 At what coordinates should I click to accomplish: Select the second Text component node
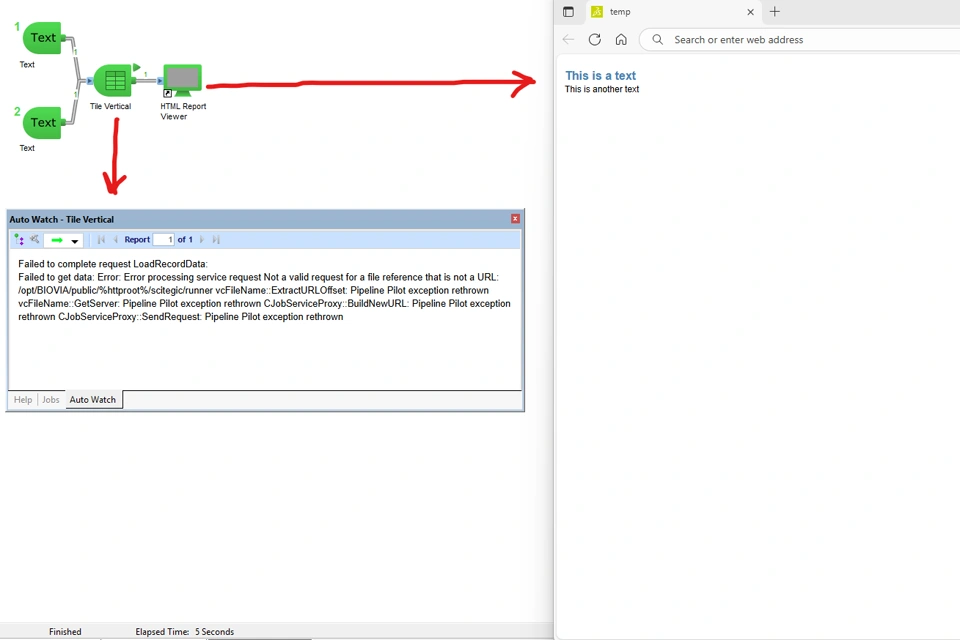(42, 123)
